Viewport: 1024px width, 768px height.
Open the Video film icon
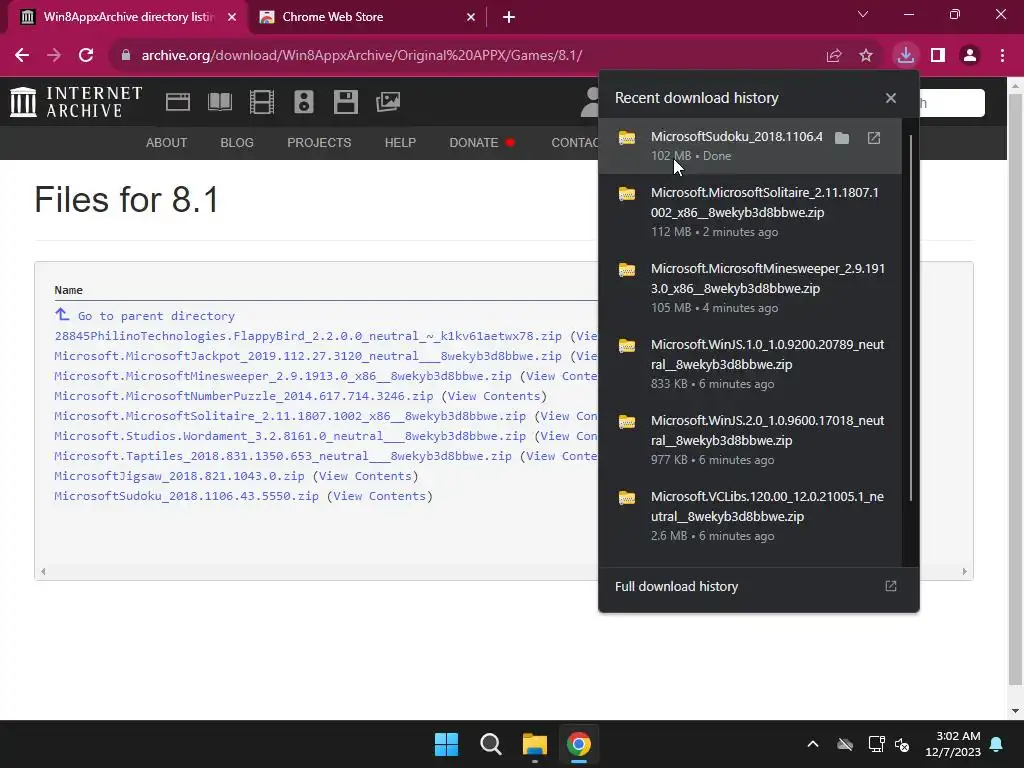tap(262, 102)
